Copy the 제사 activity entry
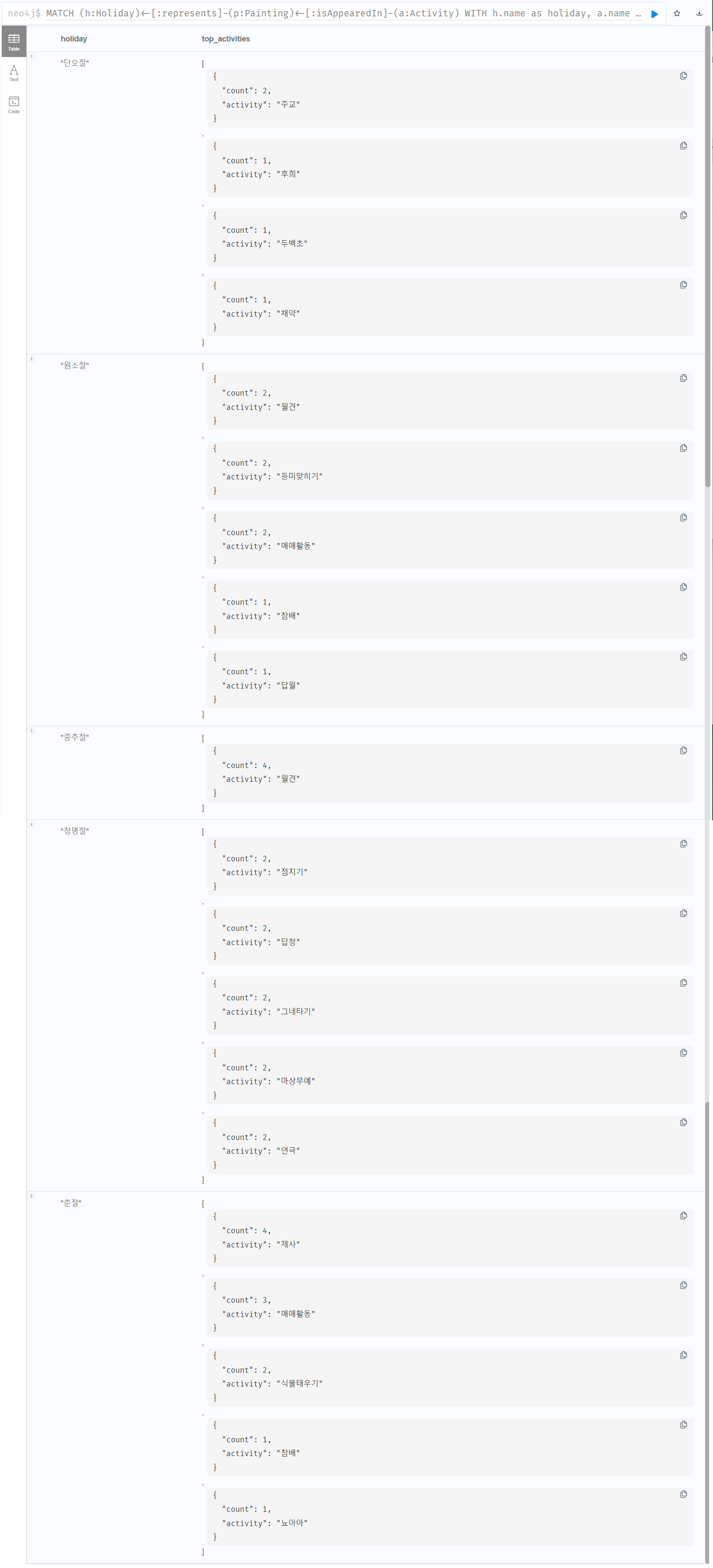 pyautogui.click(x=683, y=1216)
